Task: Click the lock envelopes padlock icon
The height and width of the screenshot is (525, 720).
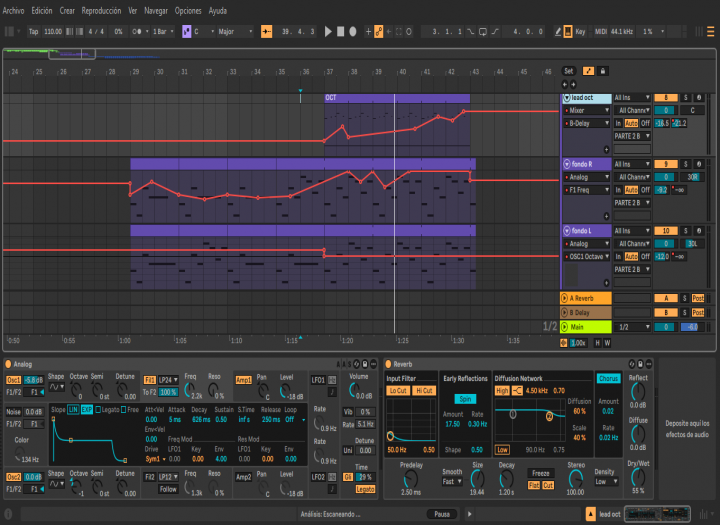Action: (603, 71)
